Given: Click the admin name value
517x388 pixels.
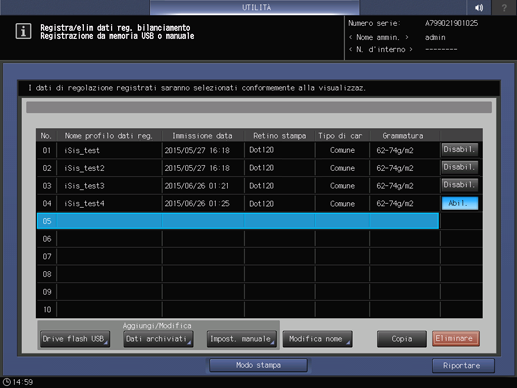Looking at the screenshot, I should 435,37.
